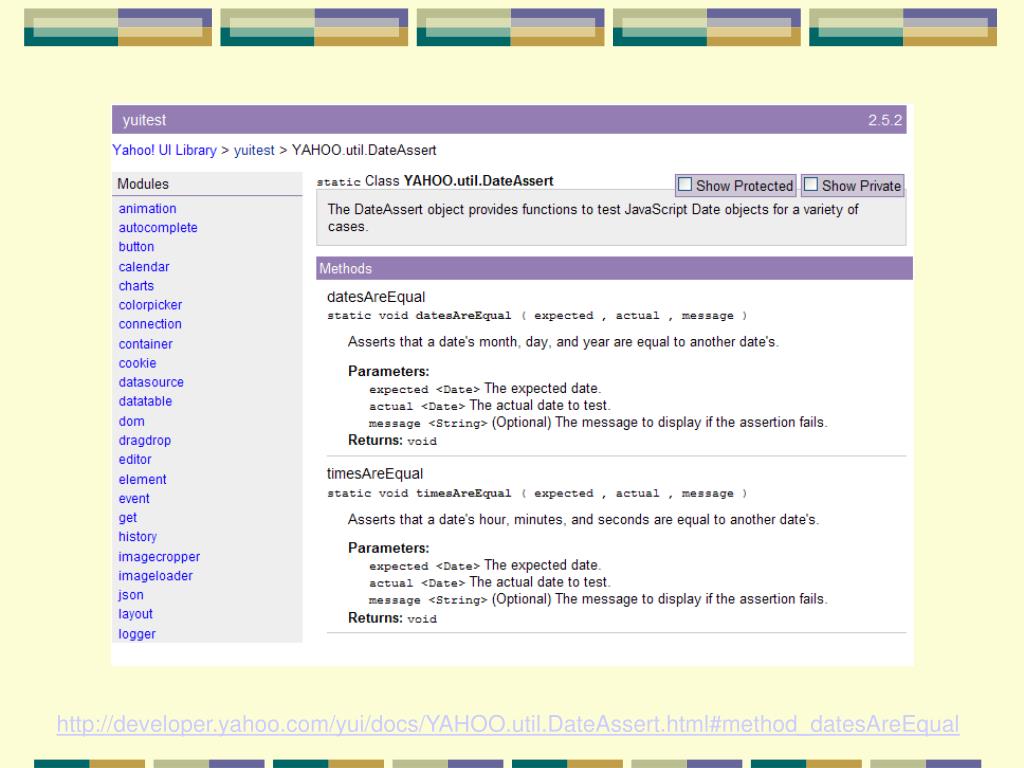Click Parameters label under timesAreEqual
The image size is (1024, 768).
[x=389, y=548]
